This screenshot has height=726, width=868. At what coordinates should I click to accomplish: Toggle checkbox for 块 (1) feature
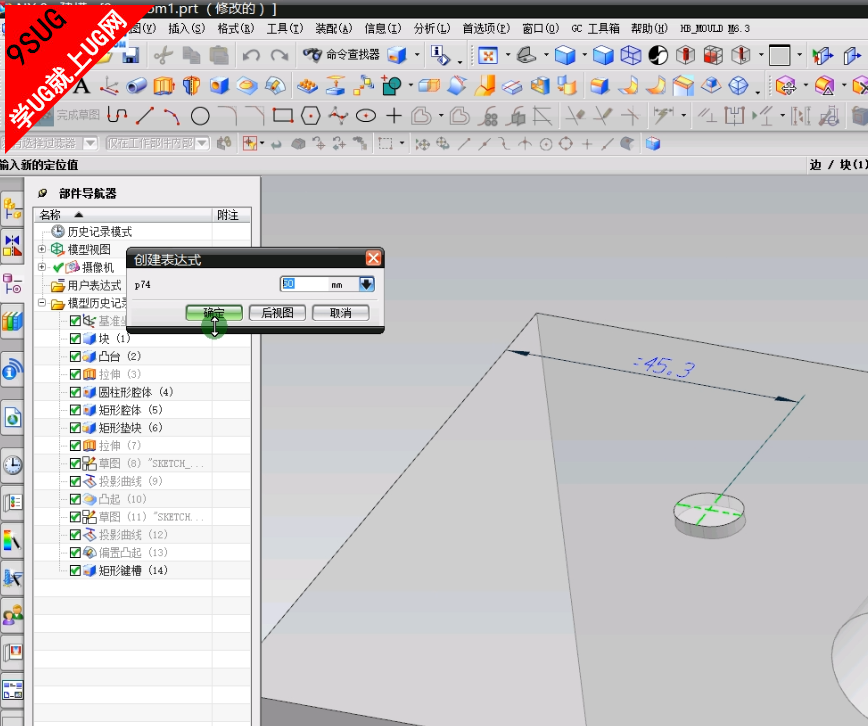click(x=75, y=338)
